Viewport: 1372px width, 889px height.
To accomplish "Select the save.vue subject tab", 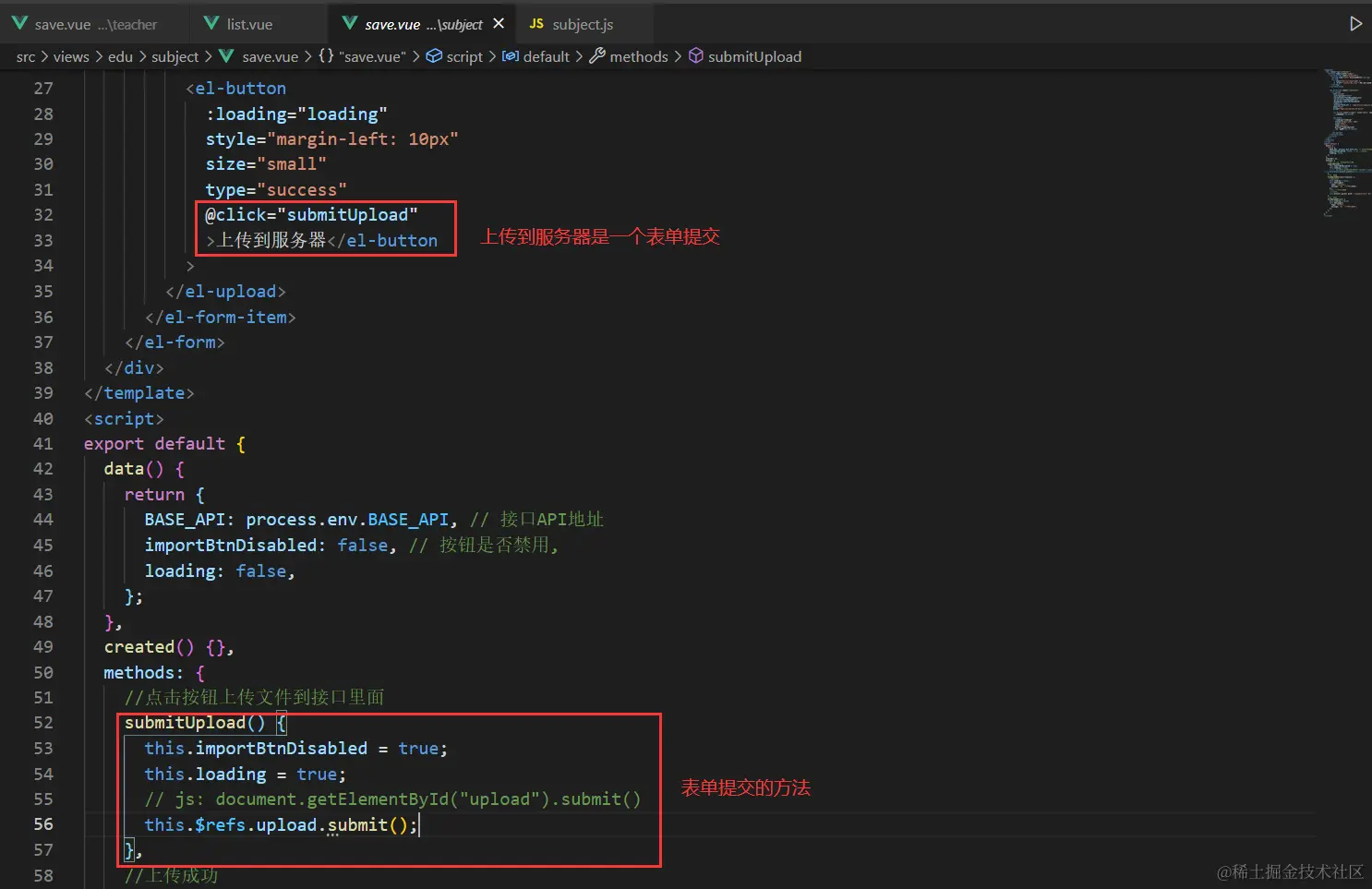I will coord(424,24).
